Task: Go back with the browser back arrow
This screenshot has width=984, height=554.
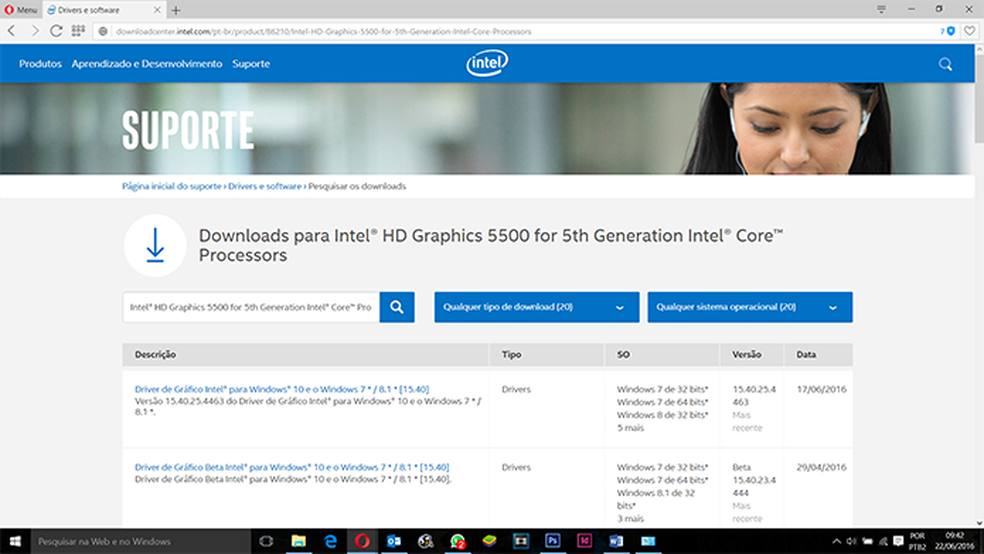Action: [12, 31]
